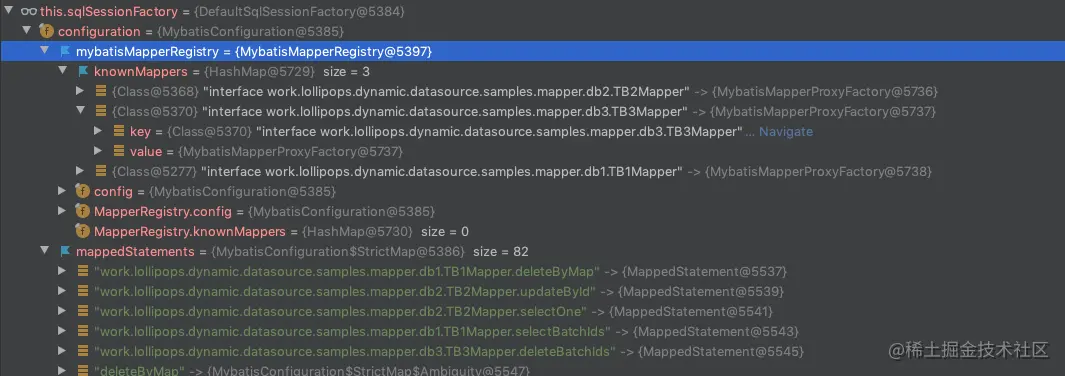The width and height of the screenshot is (1065, 376).
Task: Click the field icon beside configuration
Action: [x=46, y=31]
